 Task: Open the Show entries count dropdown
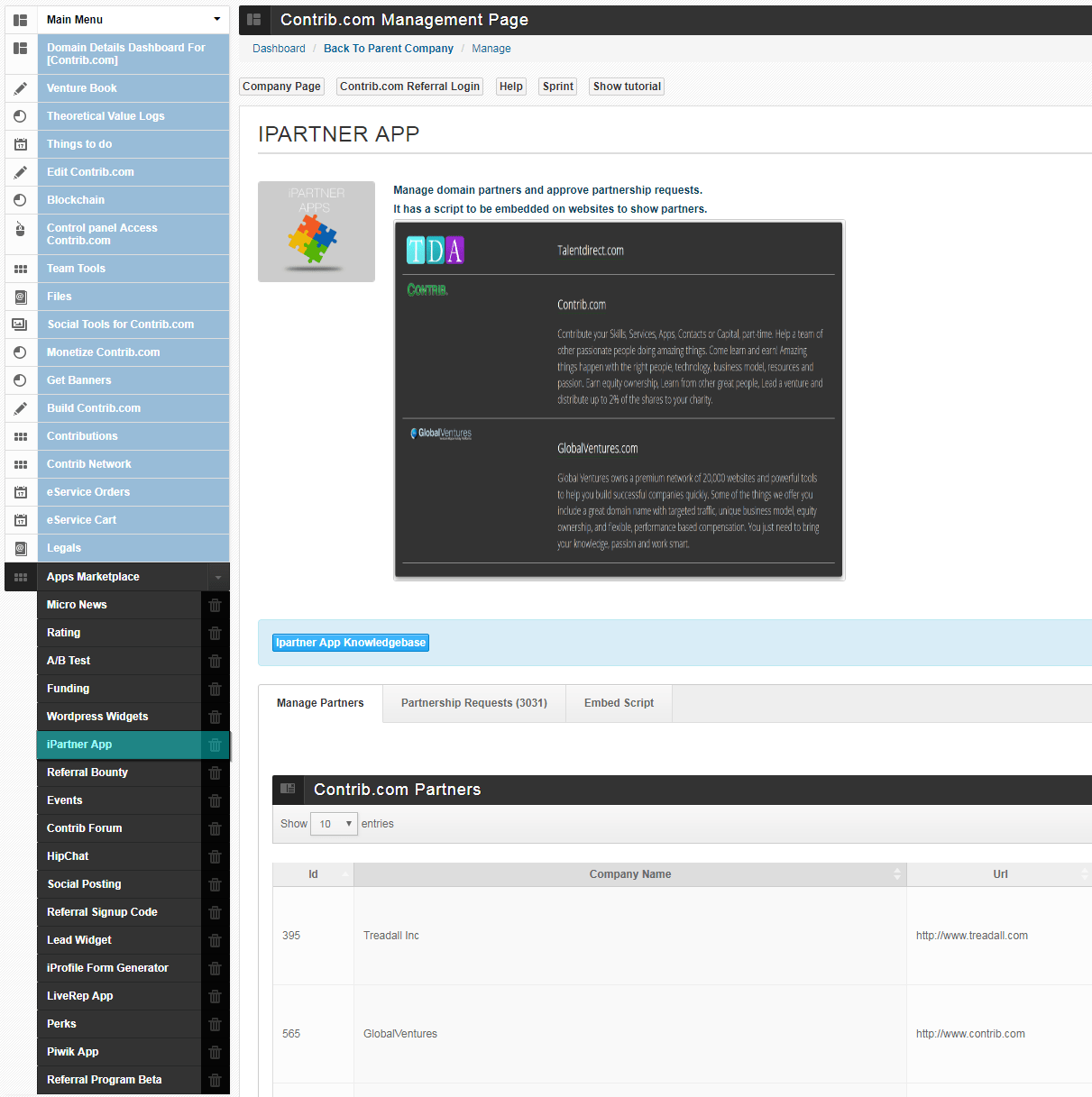click(334, 824)
